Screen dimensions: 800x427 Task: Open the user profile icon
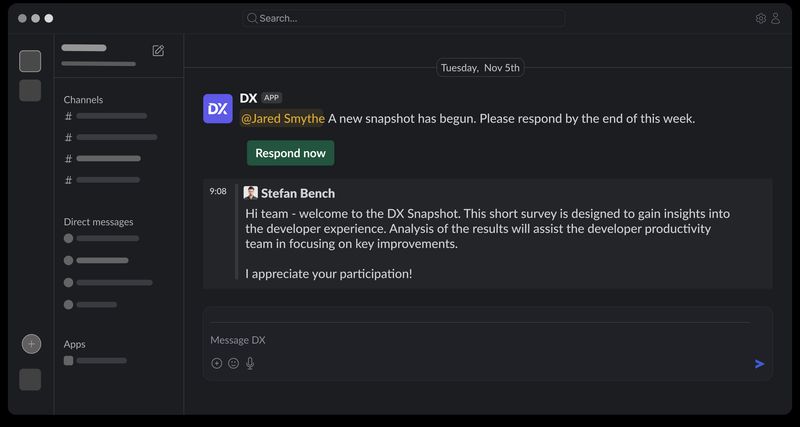click(x=775, y=18)
